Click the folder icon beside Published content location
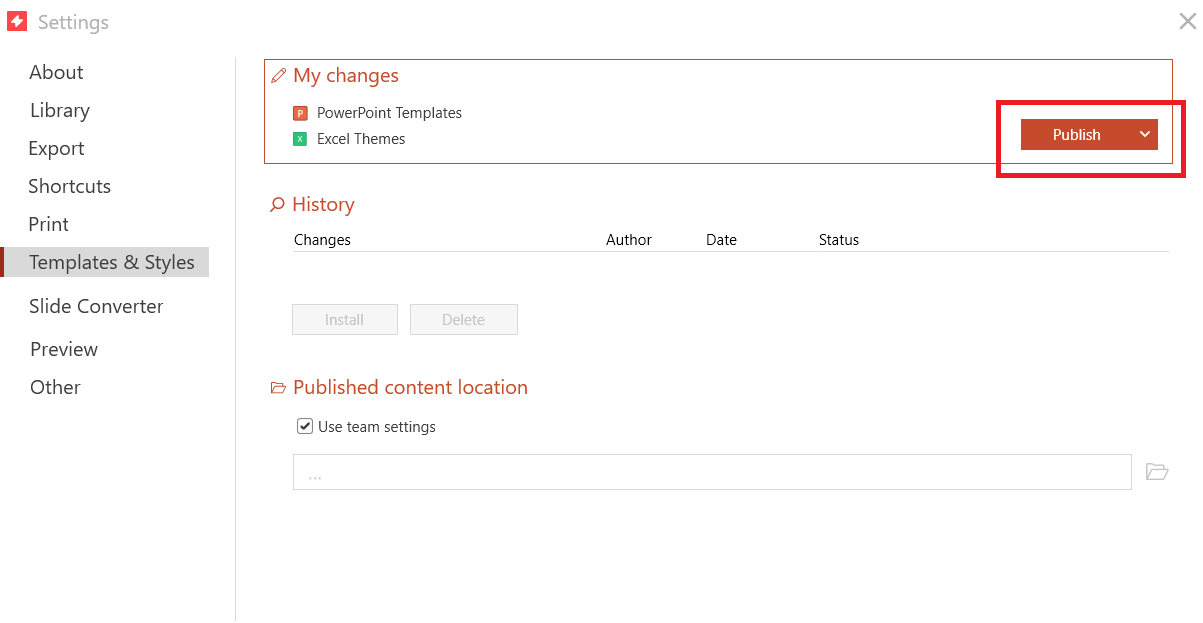1203x623 pixels. pyautogui.click(x=277, y=386)
